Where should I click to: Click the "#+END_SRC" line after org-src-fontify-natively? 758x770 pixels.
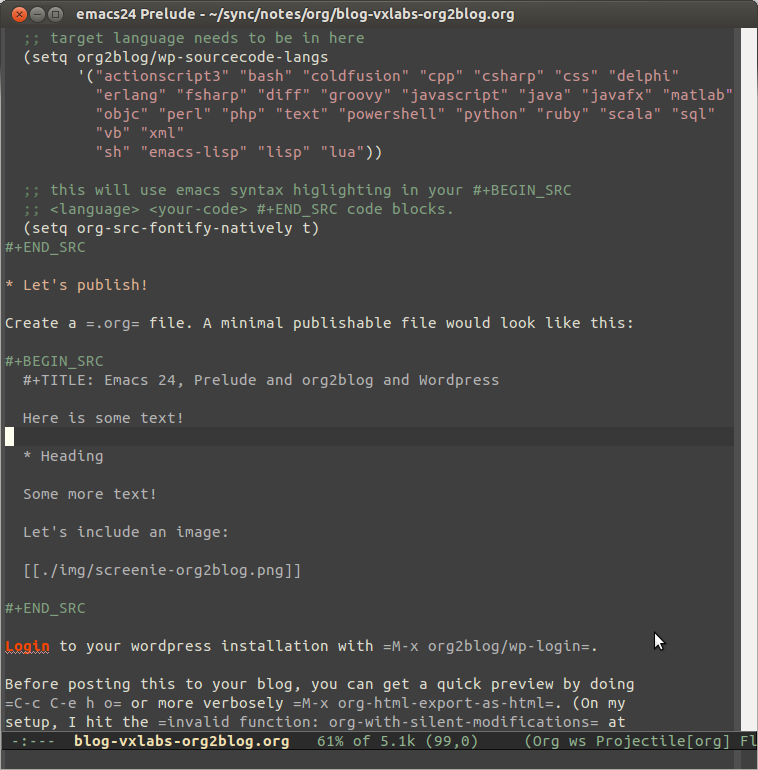click(x=45, y=248)
